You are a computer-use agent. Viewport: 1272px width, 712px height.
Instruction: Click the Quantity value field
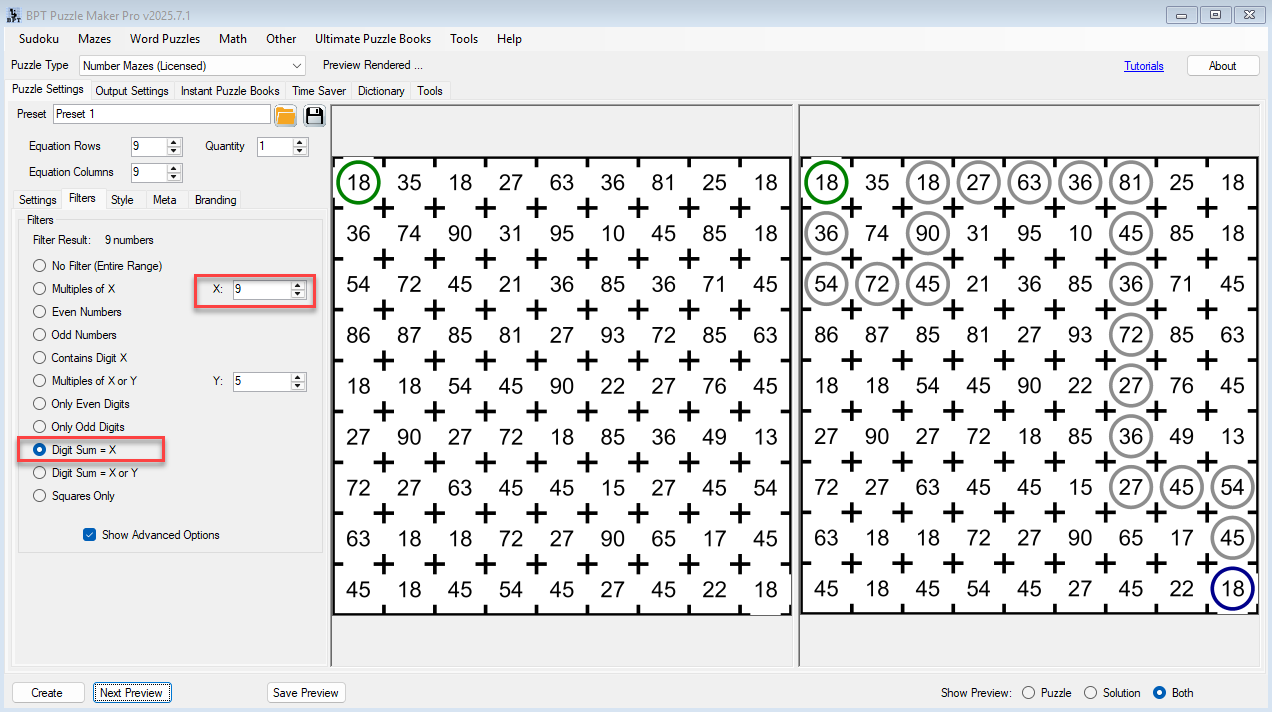[x=275, y=146]
